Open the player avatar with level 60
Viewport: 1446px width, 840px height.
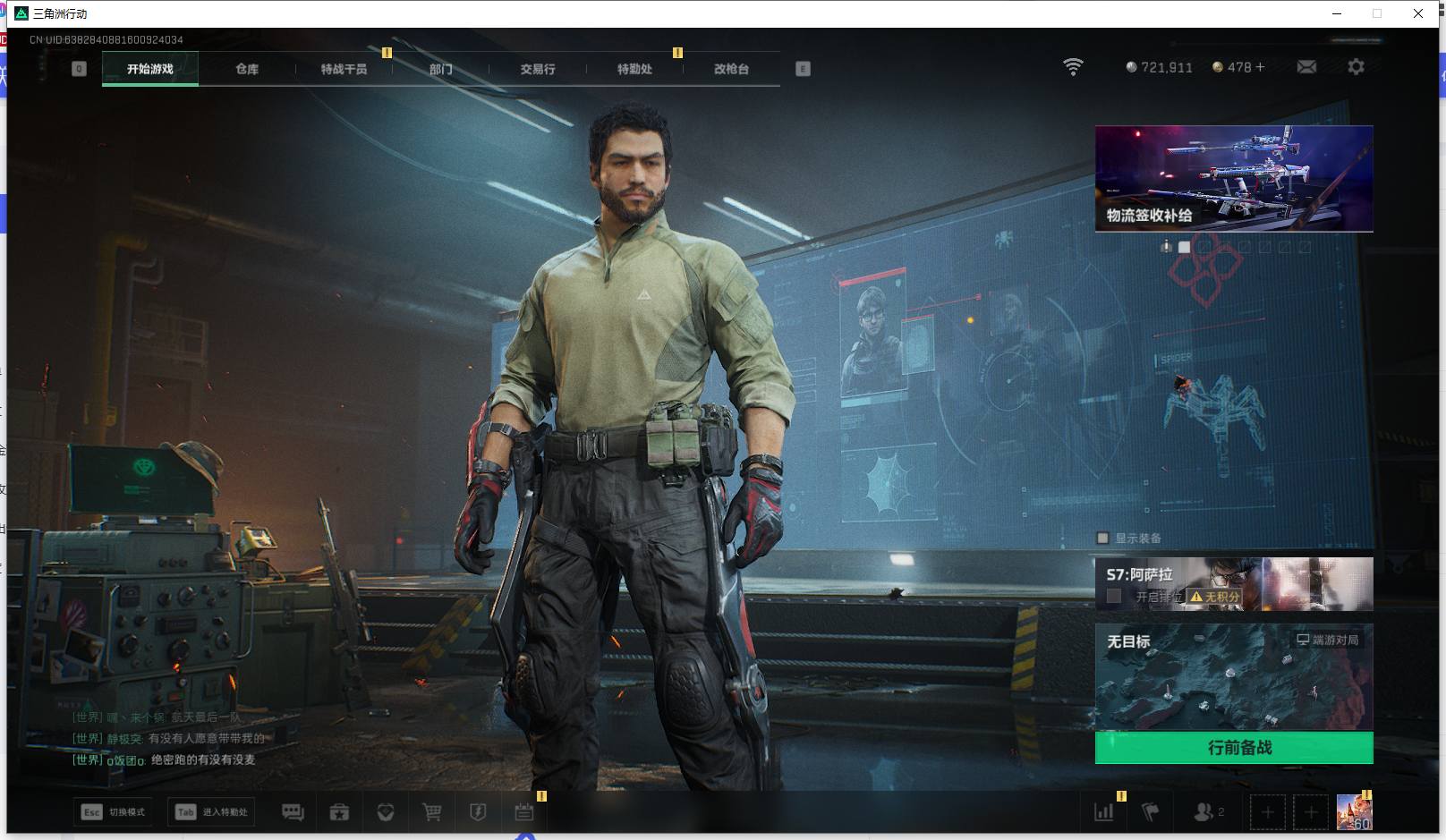pyautogui.click(x=1354, y=812)
